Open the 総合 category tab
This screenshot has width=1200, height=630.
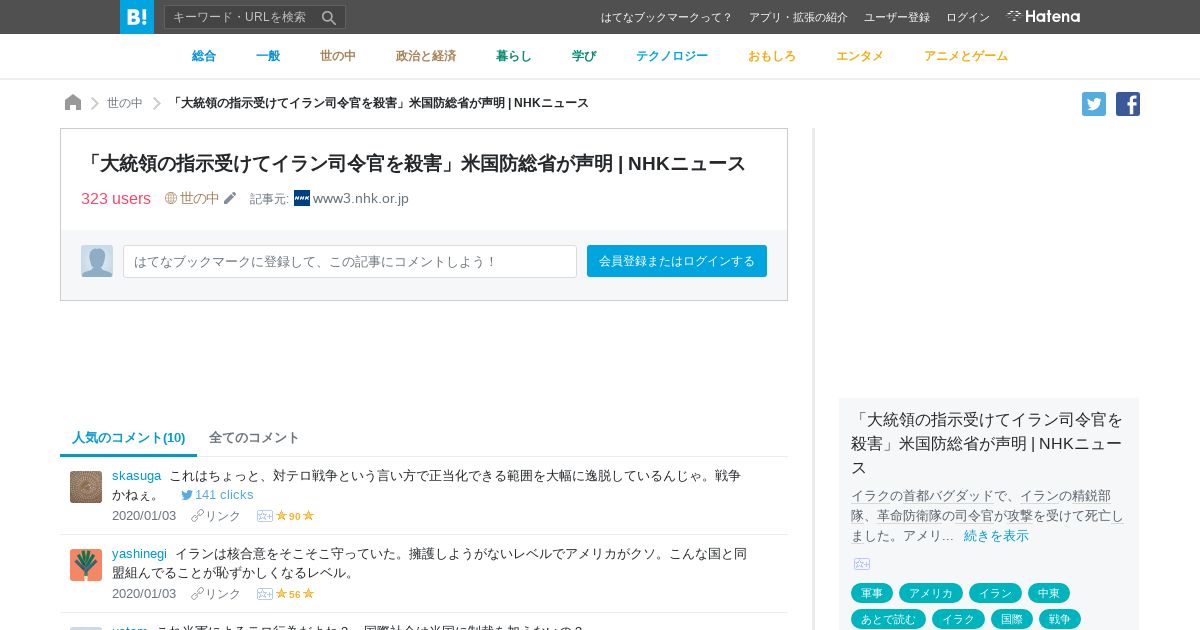204,56
